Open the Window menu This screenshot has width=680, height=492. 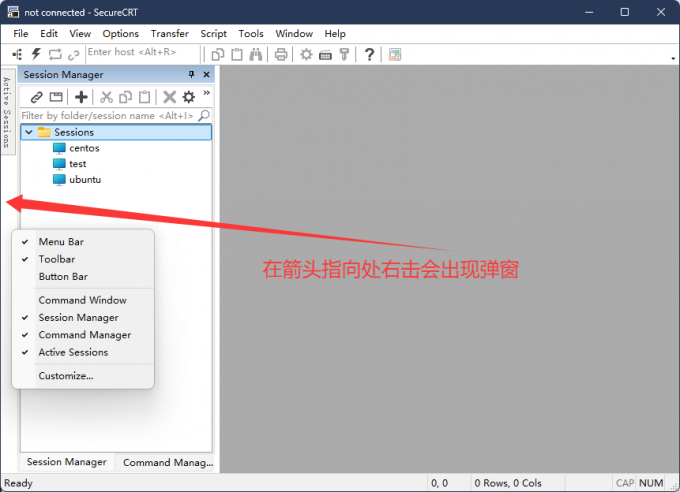[294, 34]
